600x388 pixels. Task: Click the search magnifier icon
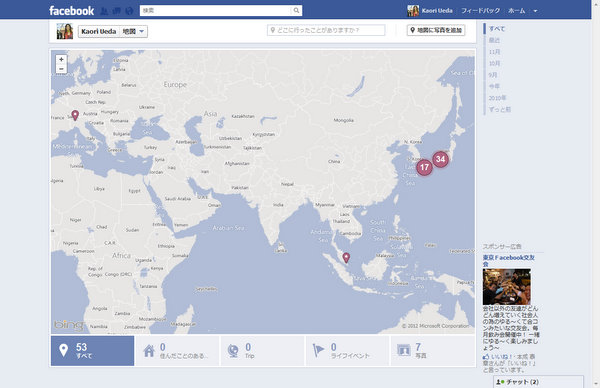click(x=296, y=11)
